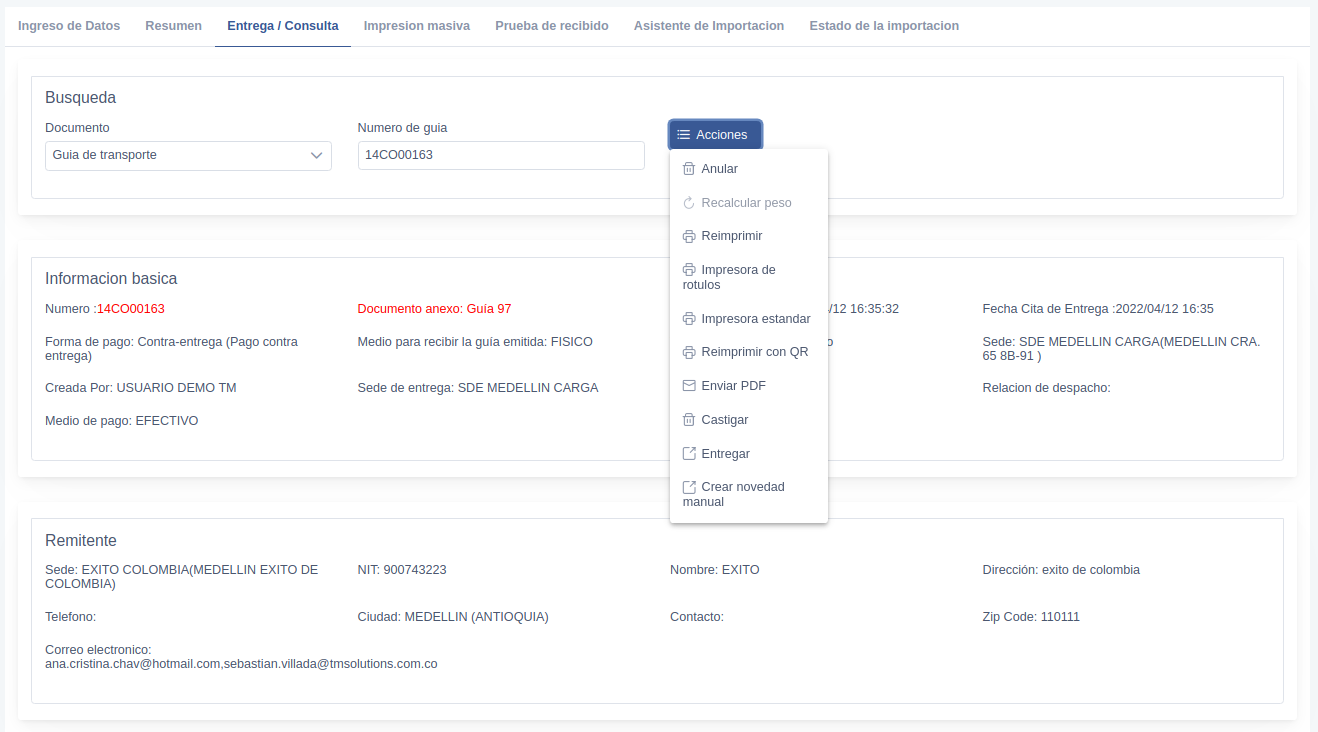This screenshot has height=732, width=1318.
Task: Click the envelope icon for Enviar PDF
Action: coord(688,386)
